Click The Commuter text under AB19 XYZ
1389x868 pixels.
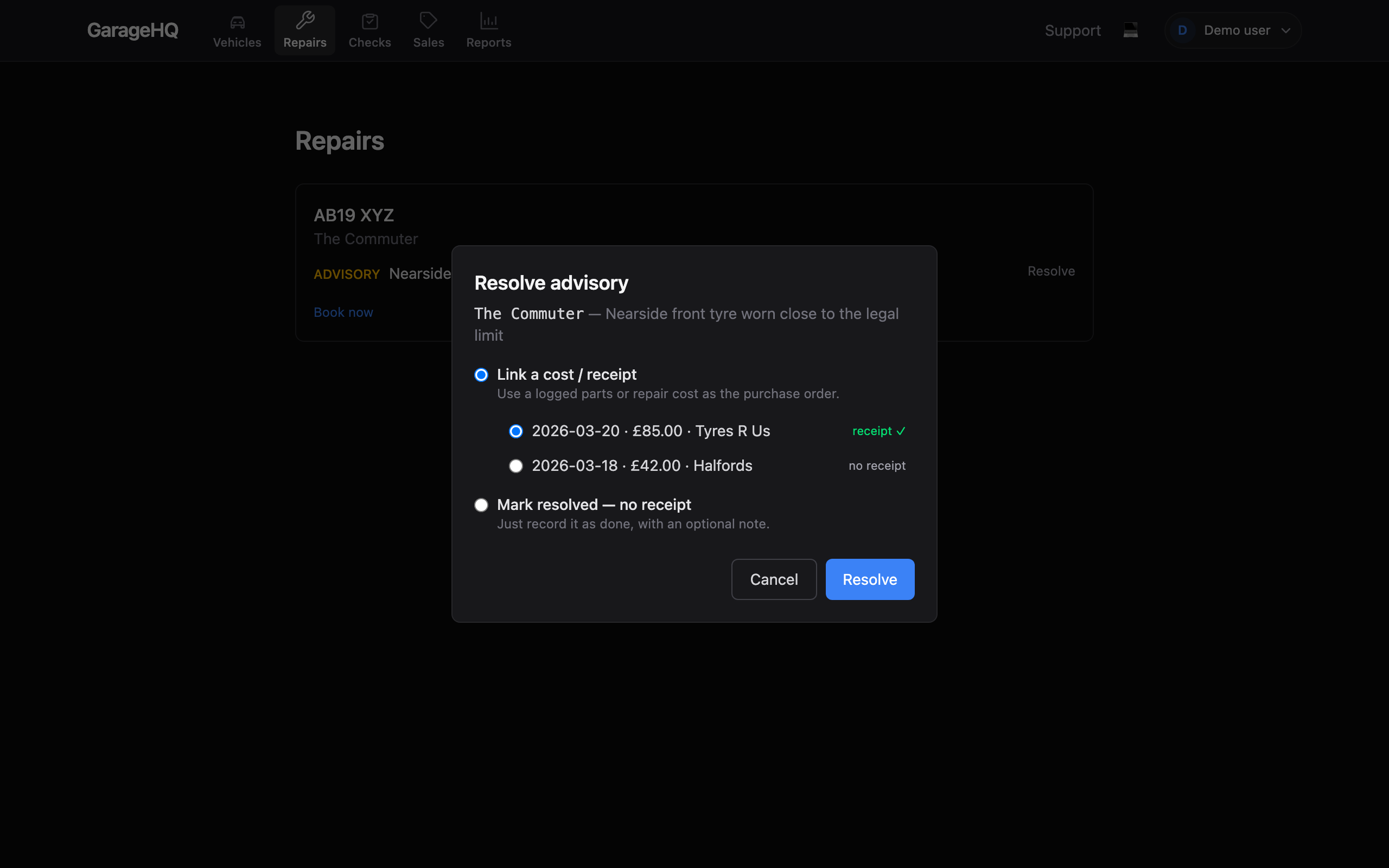click(x=366, y=239)
